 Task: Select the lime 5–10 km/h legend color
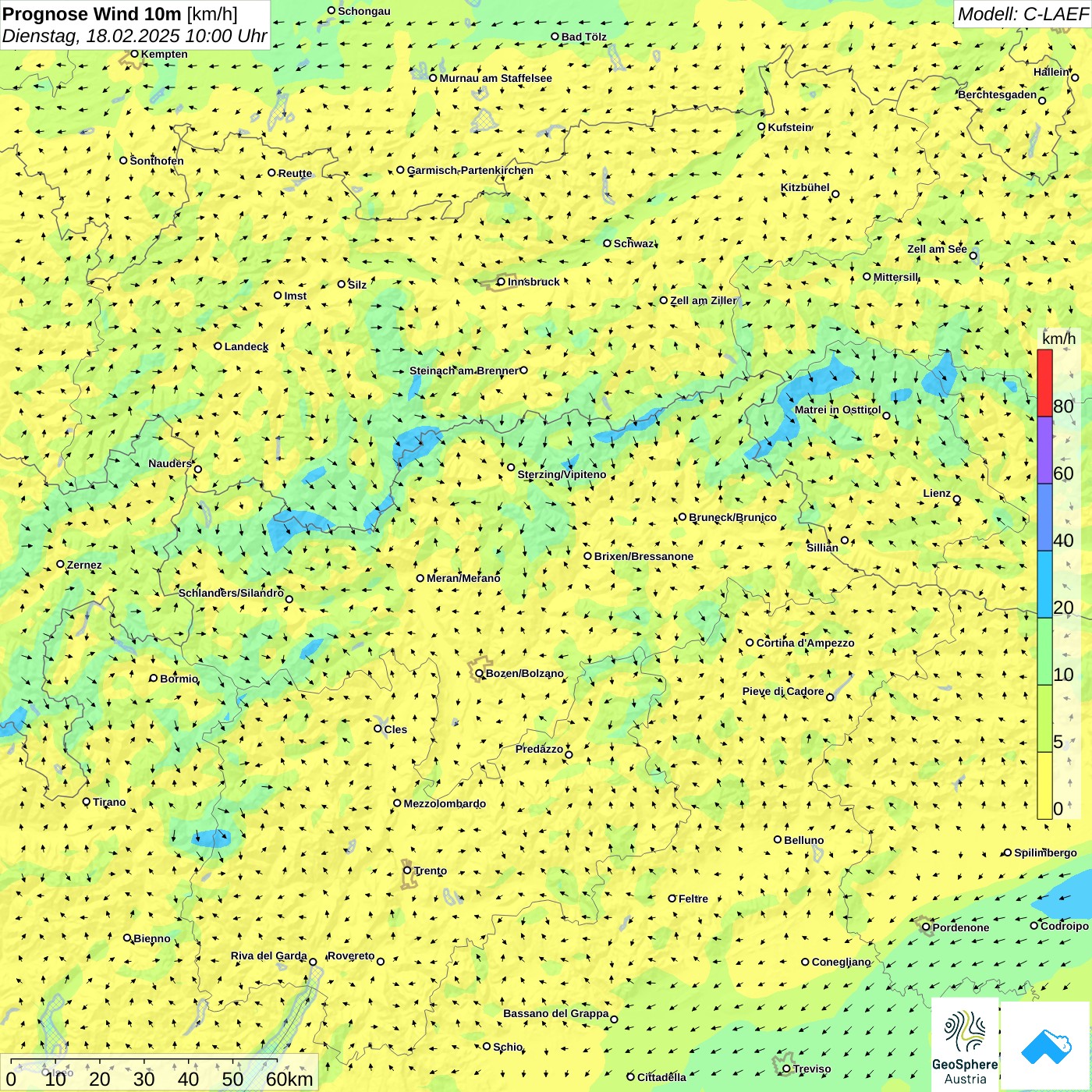pyautogui.click(x=1044, y=718)
